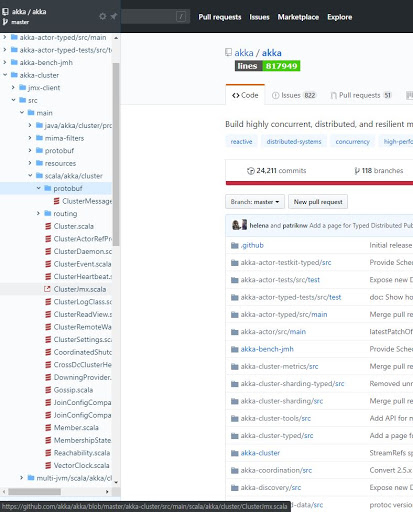Expand the routing tree folder
The width and height of the screenshot is (413, 512).
coord(38,213)
